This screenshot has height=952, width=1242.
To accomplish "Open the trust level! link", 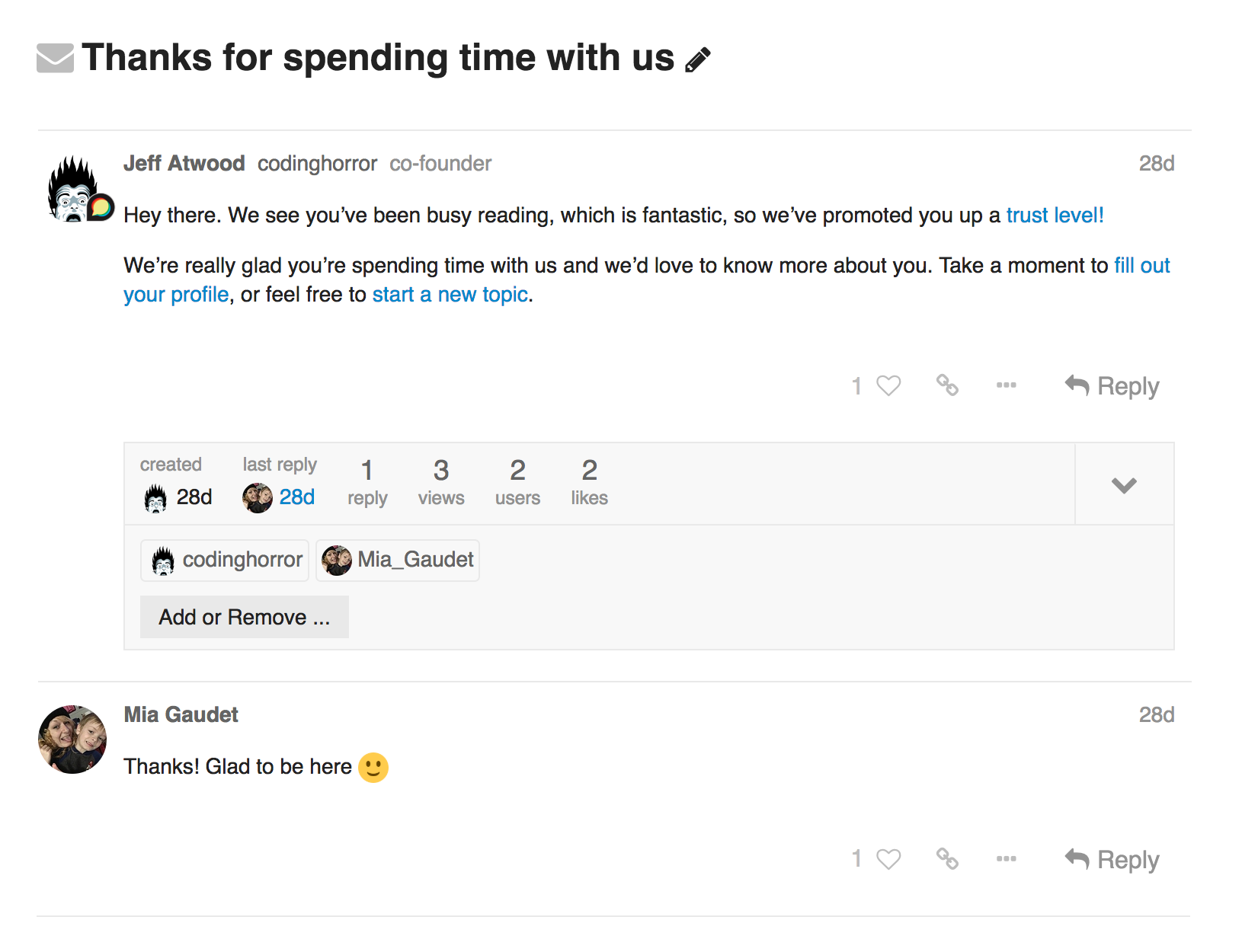I will [1055, 216].
